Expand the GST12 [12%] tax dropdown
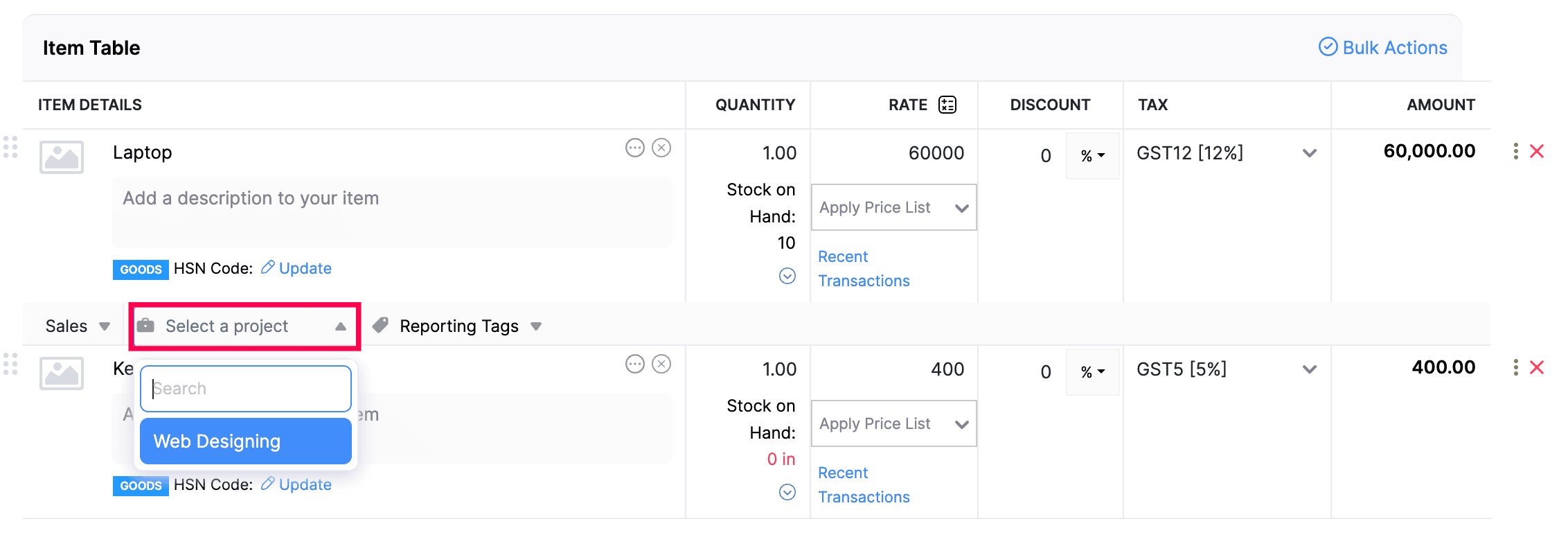Viewport: 1568px width, 535px height. 1309,153
